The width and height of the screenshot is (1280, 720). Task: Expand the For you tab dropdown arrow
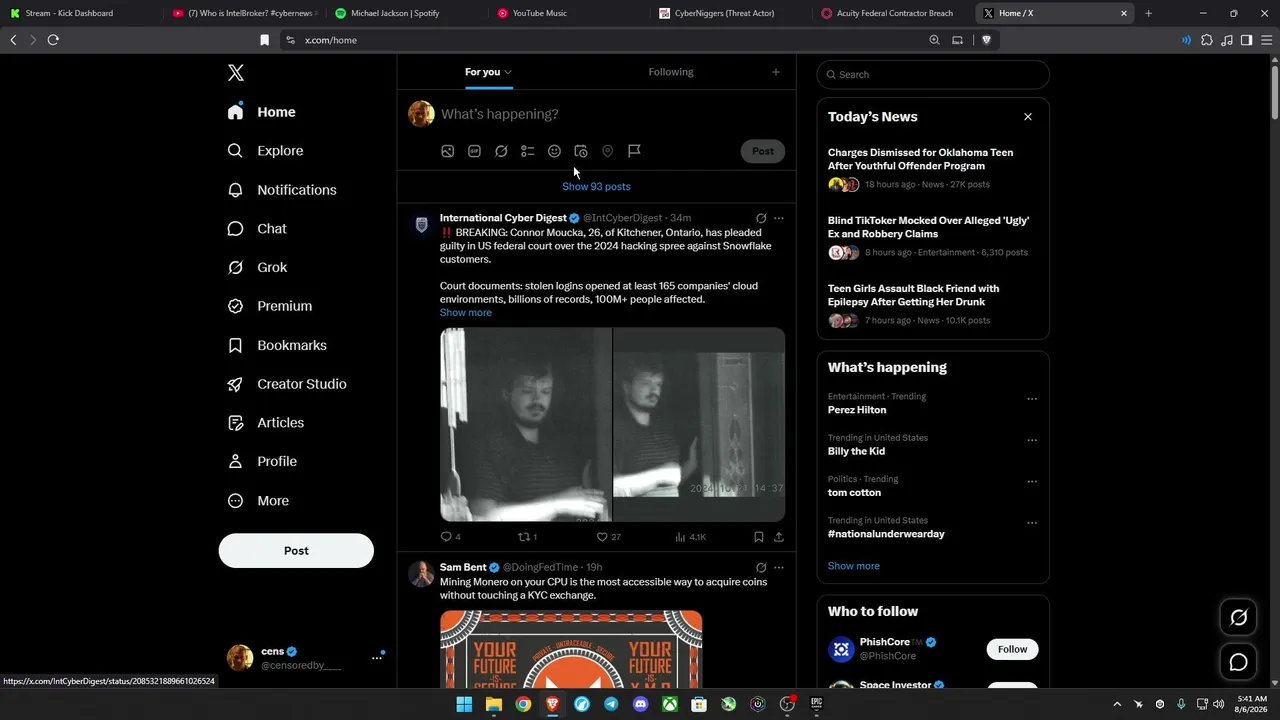pyautogui.click(x=508, y=72)
